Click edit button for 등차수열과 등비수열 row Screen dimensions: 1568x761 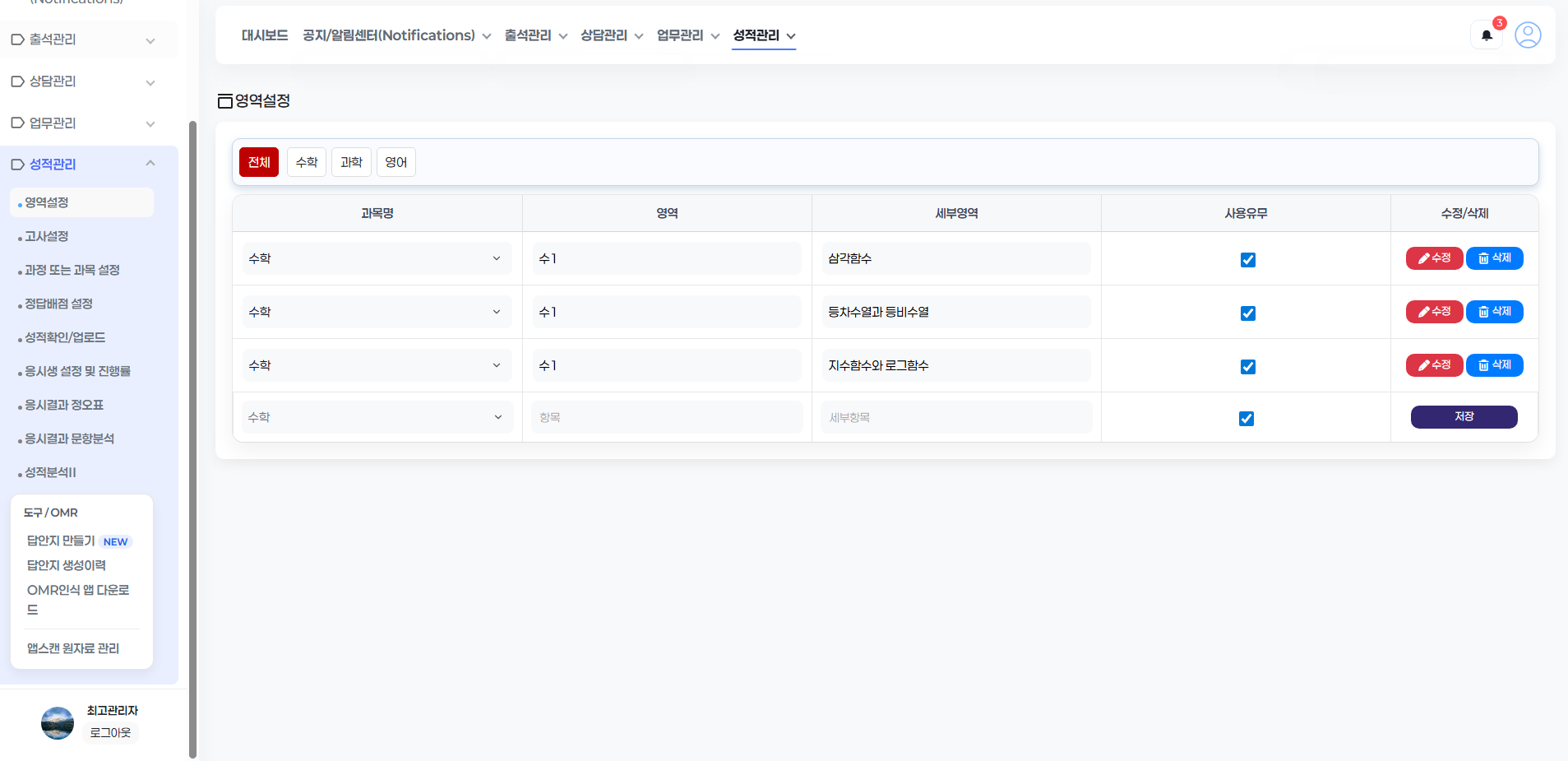[x=1434, y=312]
